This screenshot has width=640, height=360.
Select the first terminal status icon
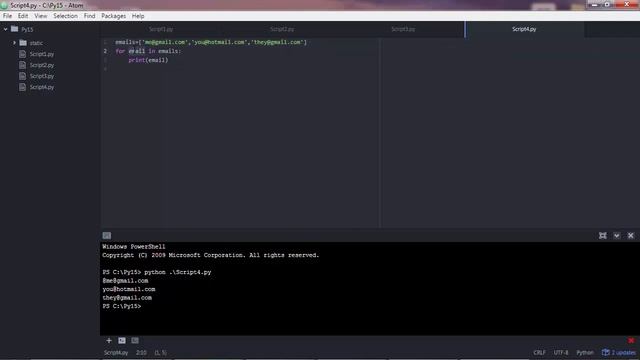(x=122, y=340)
